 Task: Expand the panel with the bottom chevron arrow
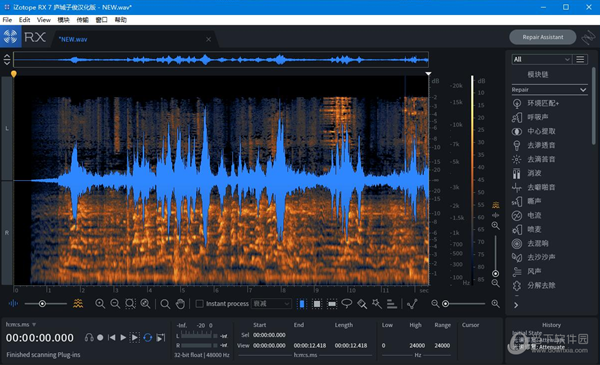pyautogui.click(x=516, y=305)
